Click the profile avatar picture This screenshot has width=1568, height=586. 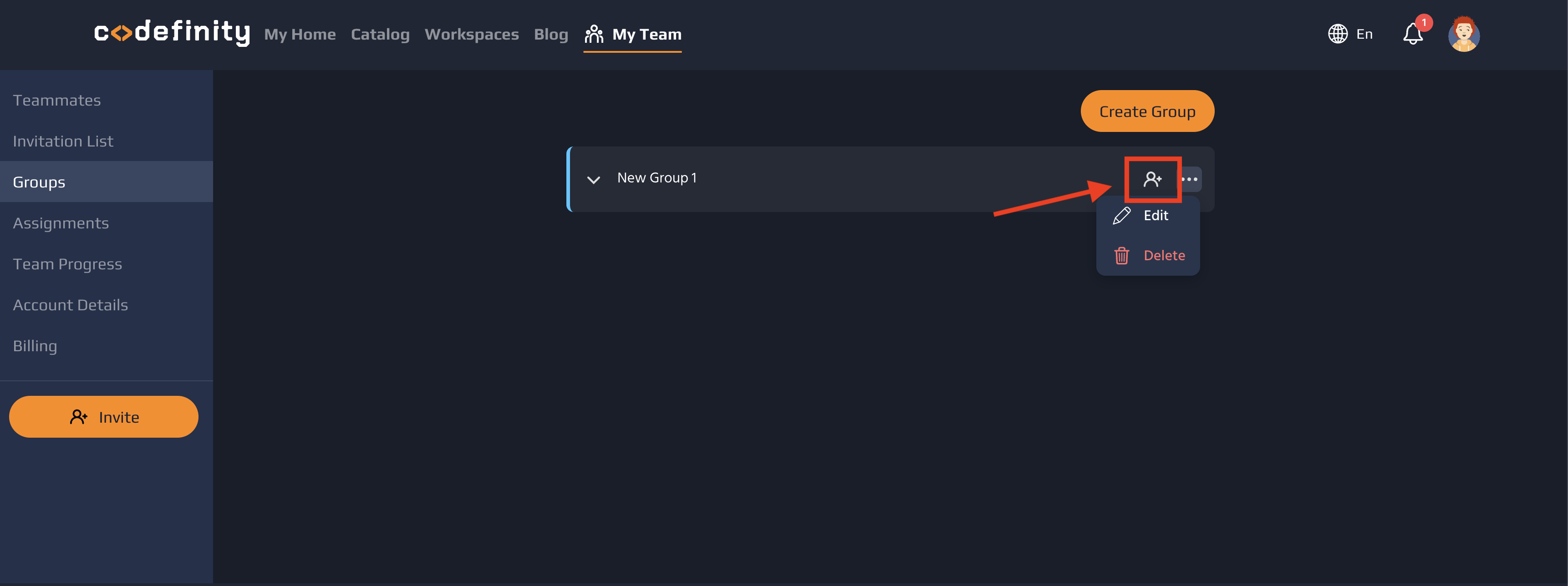1464,35
